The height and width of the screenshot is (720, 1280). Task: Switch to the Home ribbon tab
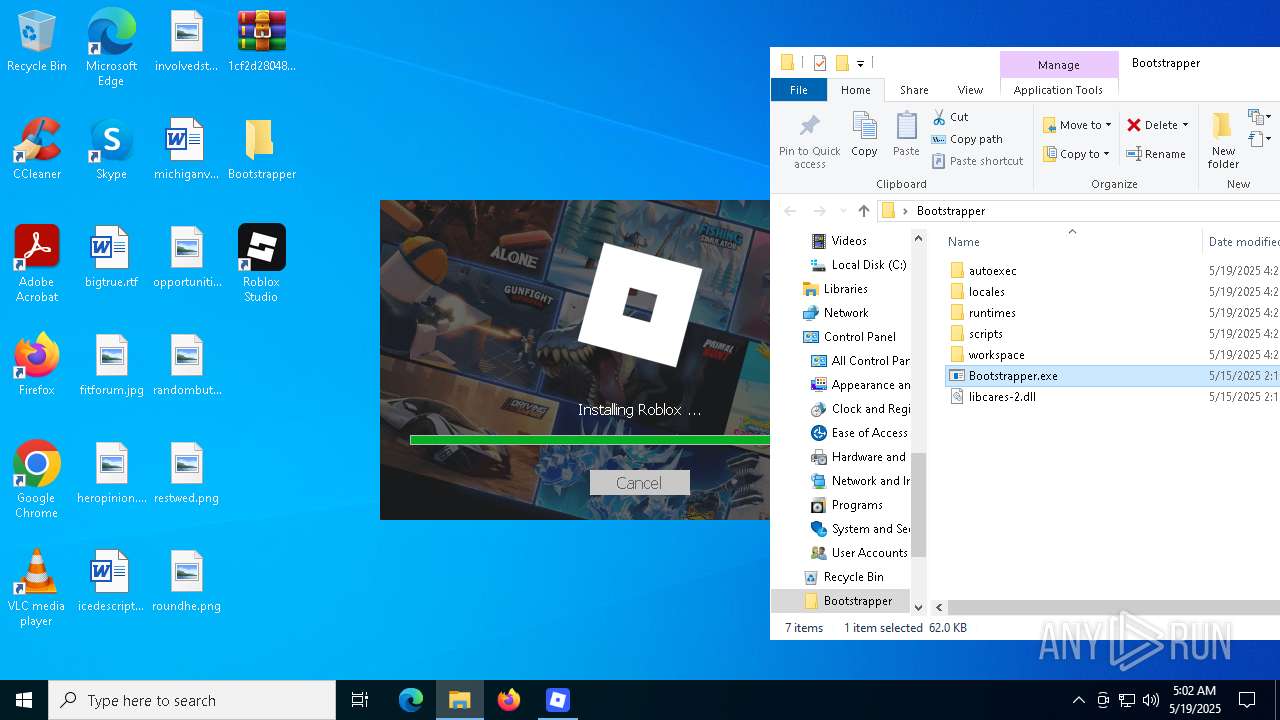855,90
